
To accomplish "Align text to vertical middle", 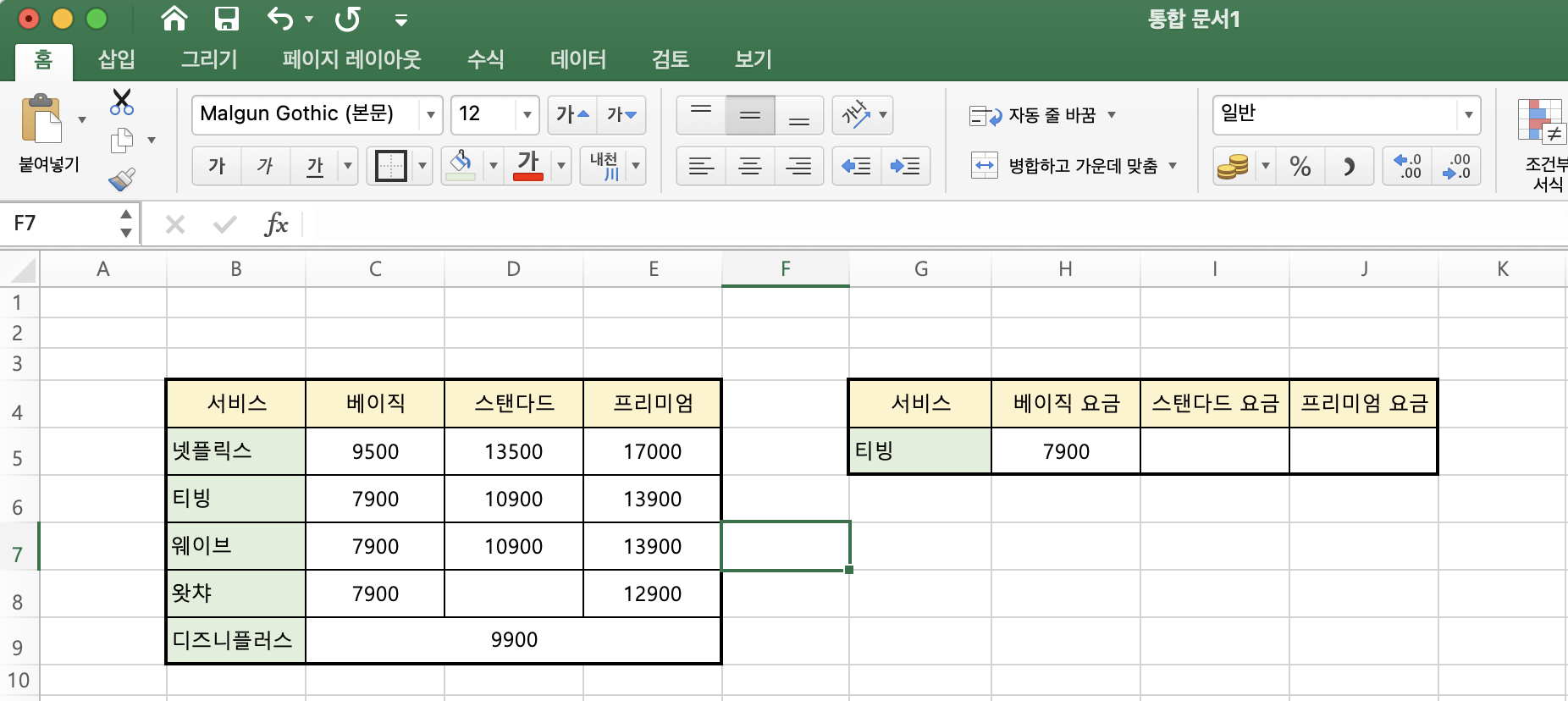I will pos(750,115).
